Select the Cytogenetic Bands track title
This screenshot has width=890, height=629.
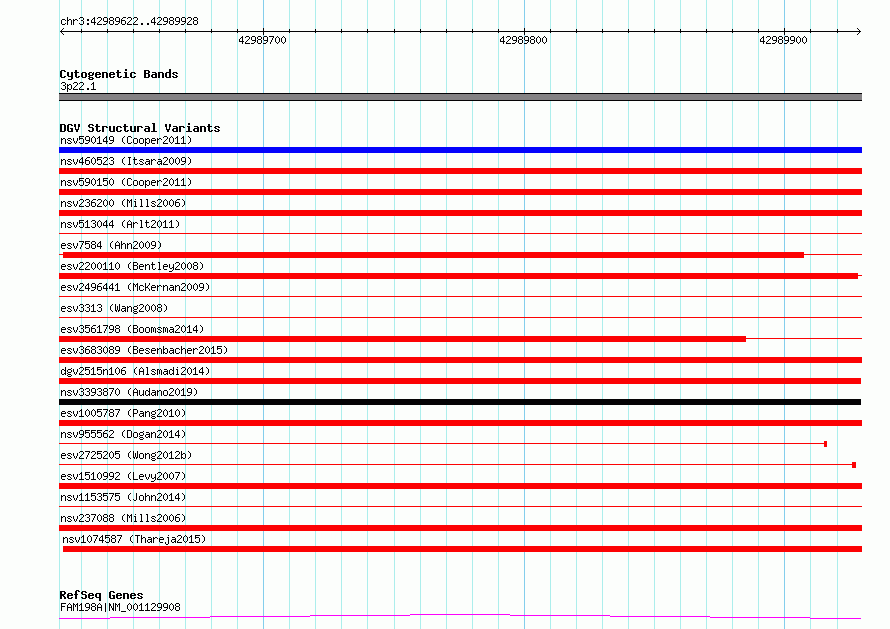click(119, 74)
